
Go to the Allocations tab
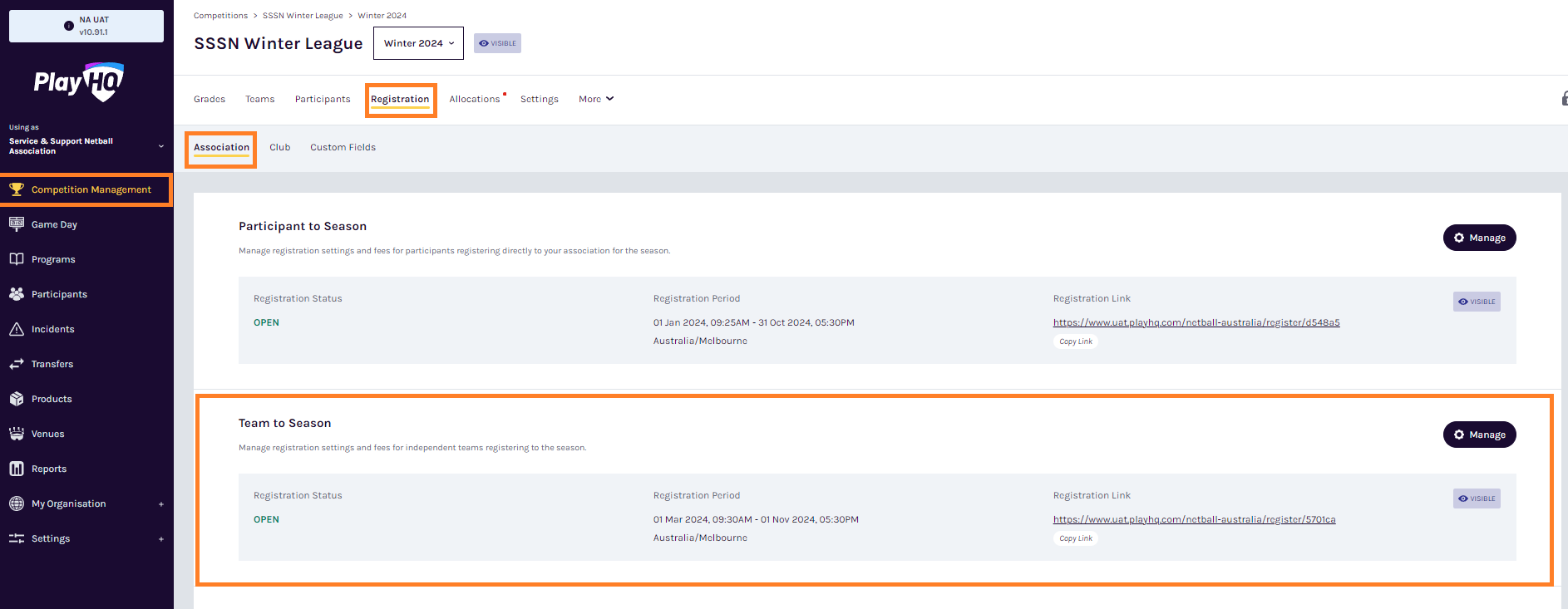point(475,99)
